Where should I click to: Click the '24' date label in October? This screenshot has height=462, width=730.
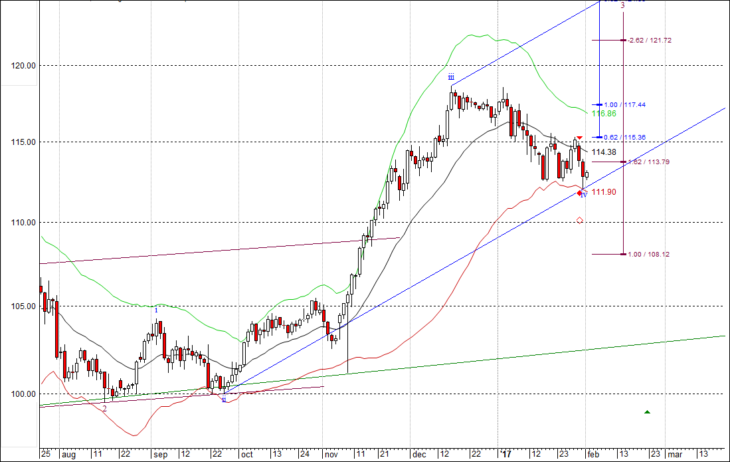(x=304, y=454)
